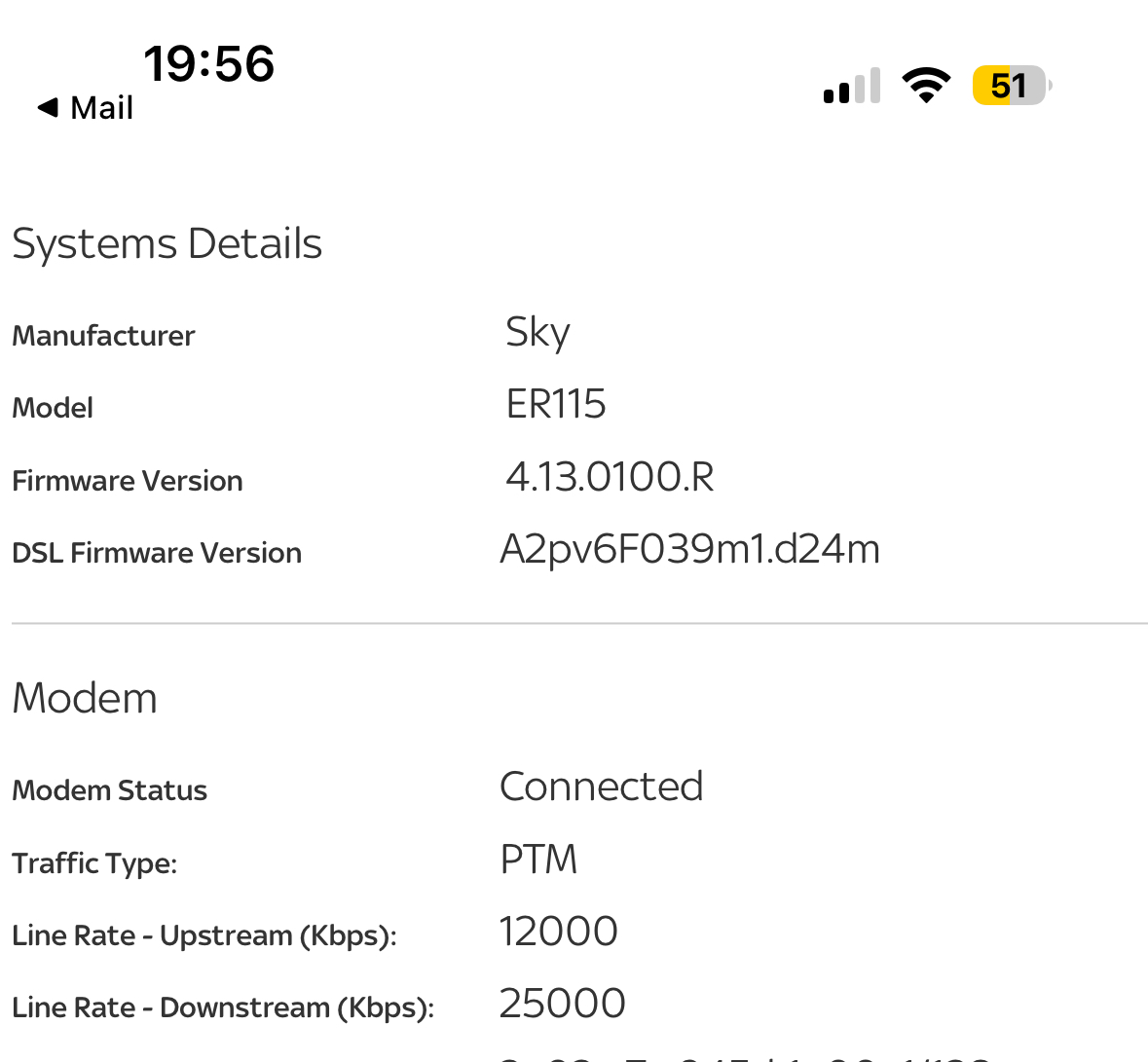The image size is (1148, 1062).
Task: Tap the back arrow to Mail
Action: [48, 107]
